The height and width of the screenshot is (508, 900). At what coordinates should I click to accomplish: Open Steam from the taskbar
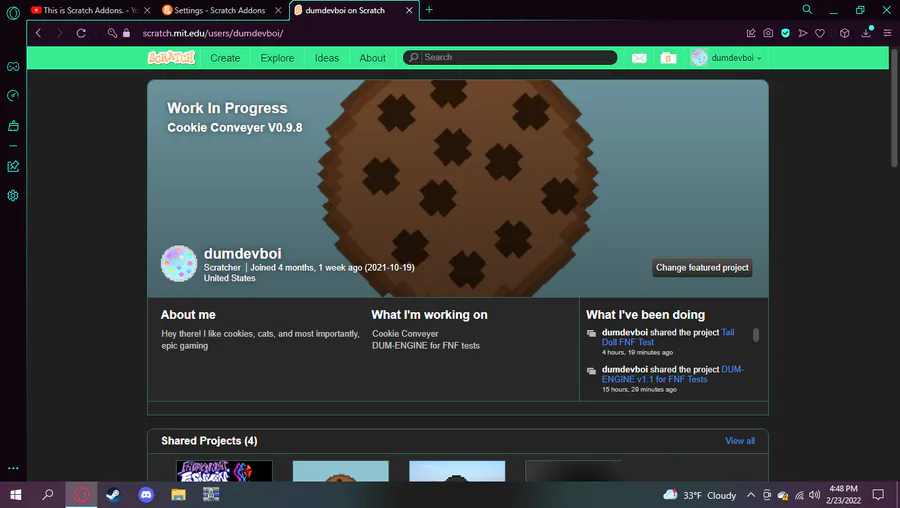coord(113,495)
